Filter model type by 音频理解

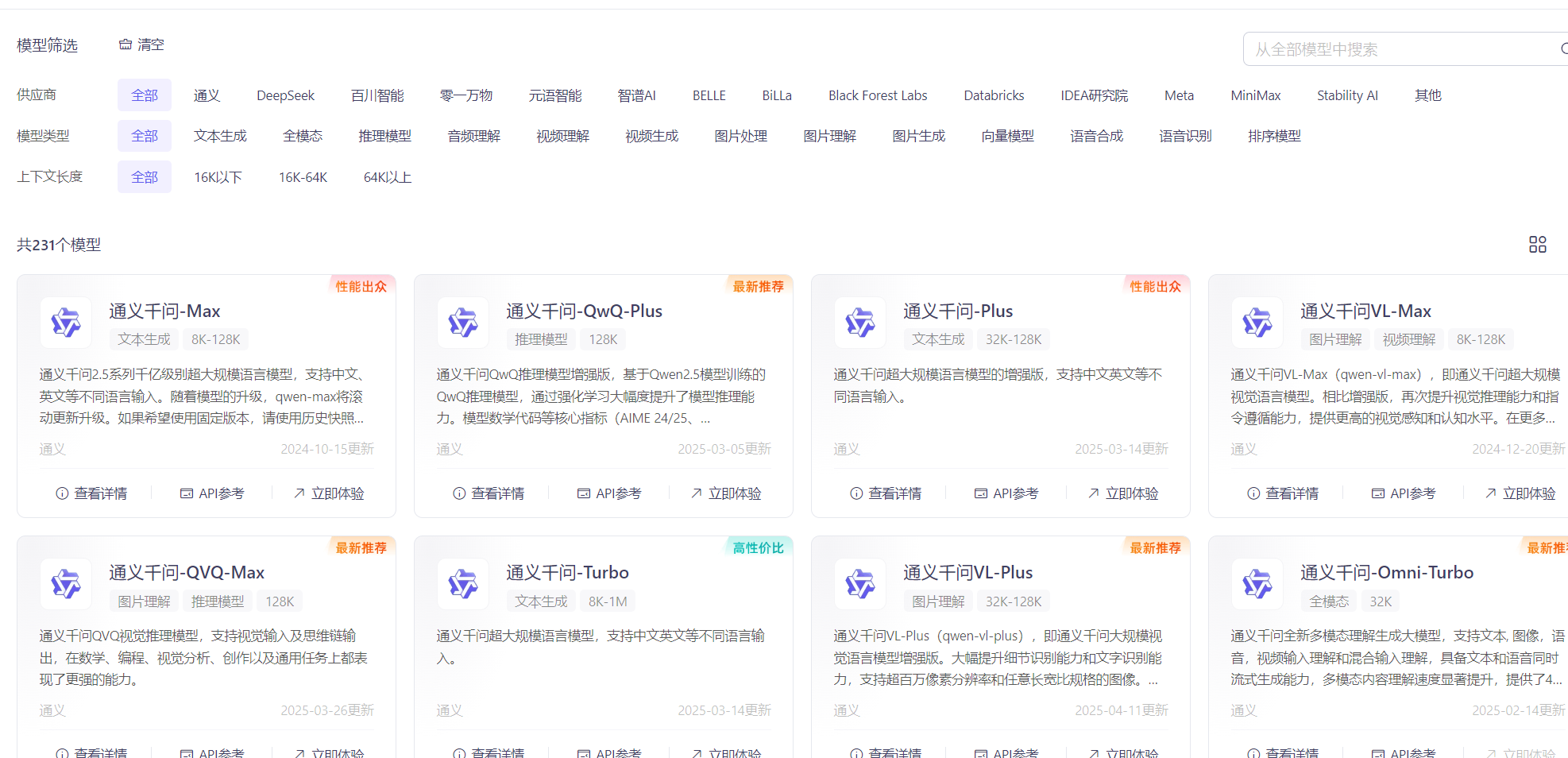[x=473, y=136]
